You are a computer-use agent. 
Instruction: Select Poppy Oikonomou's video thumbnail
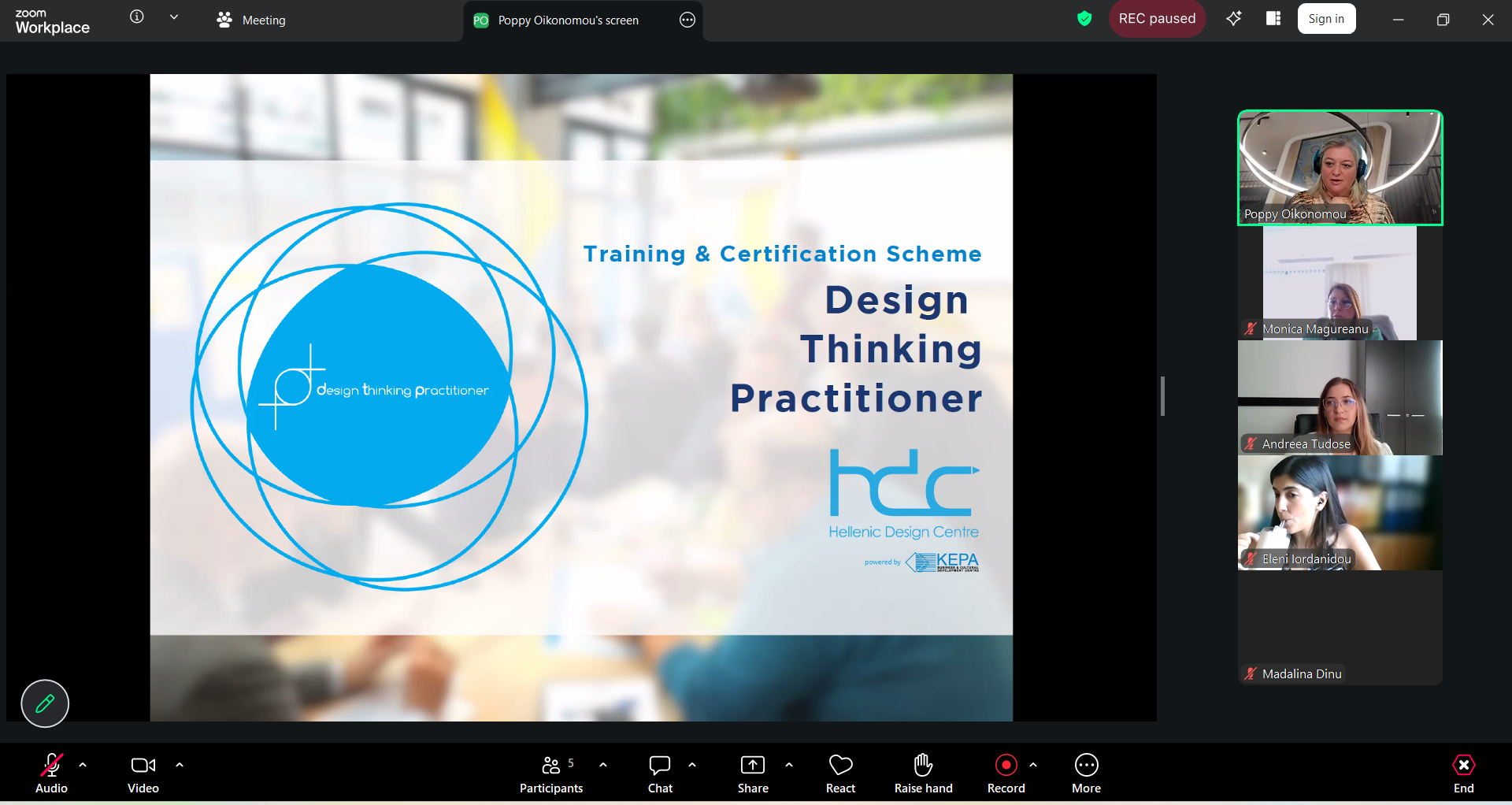(x=1340, y=168)
